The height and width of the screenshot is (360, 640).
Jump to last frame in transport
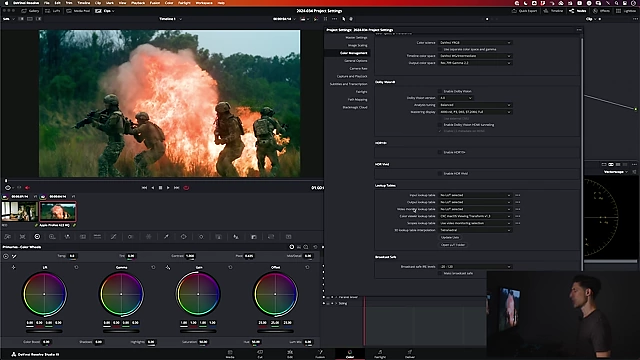pyautogui.click(x=176, y=188)
